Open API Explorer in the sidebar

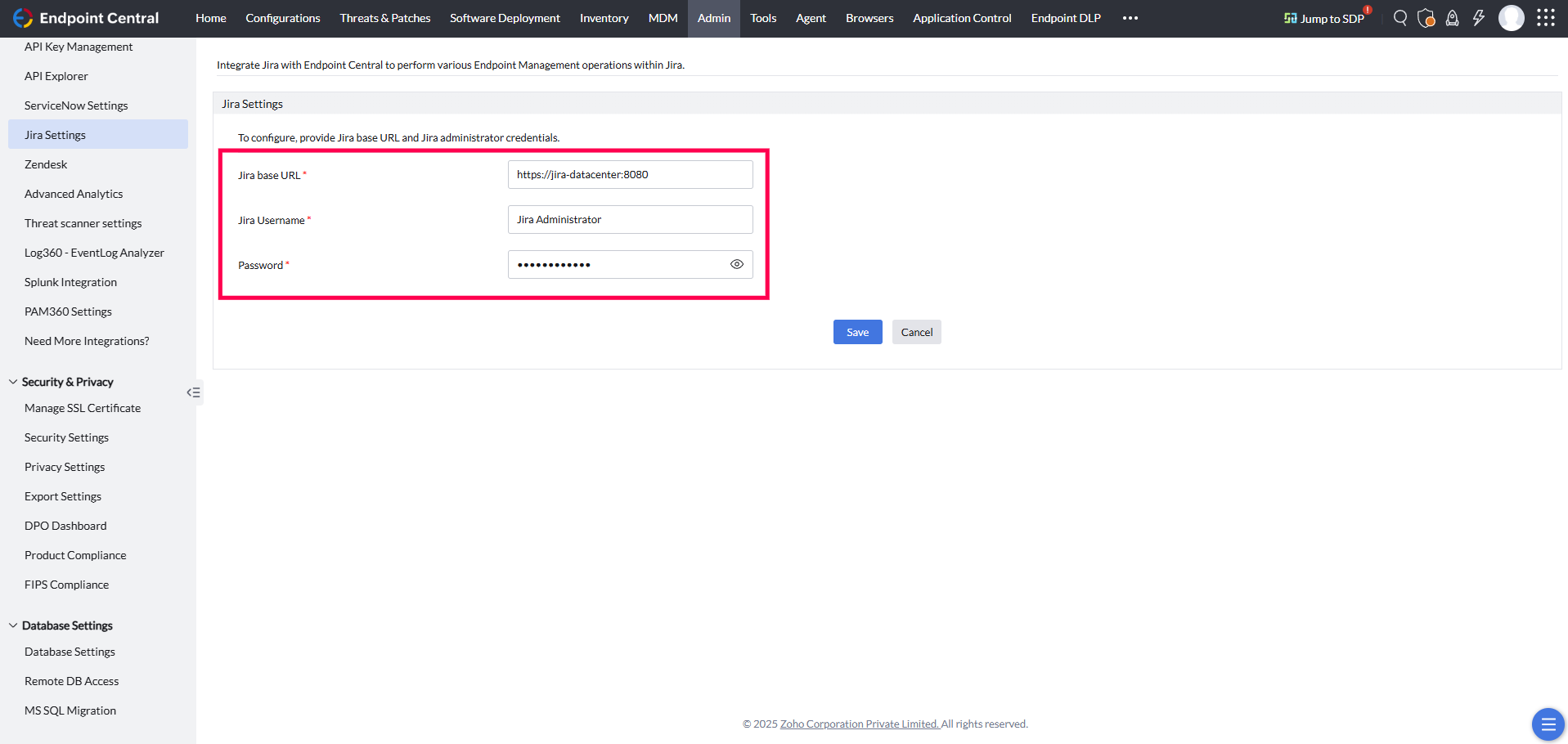tap(56, 76)
